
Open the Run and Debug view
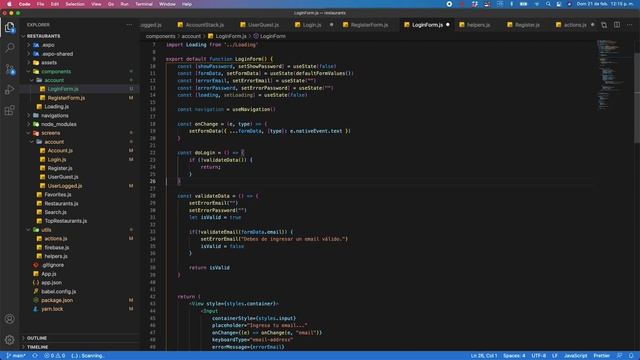click(9, 89)
